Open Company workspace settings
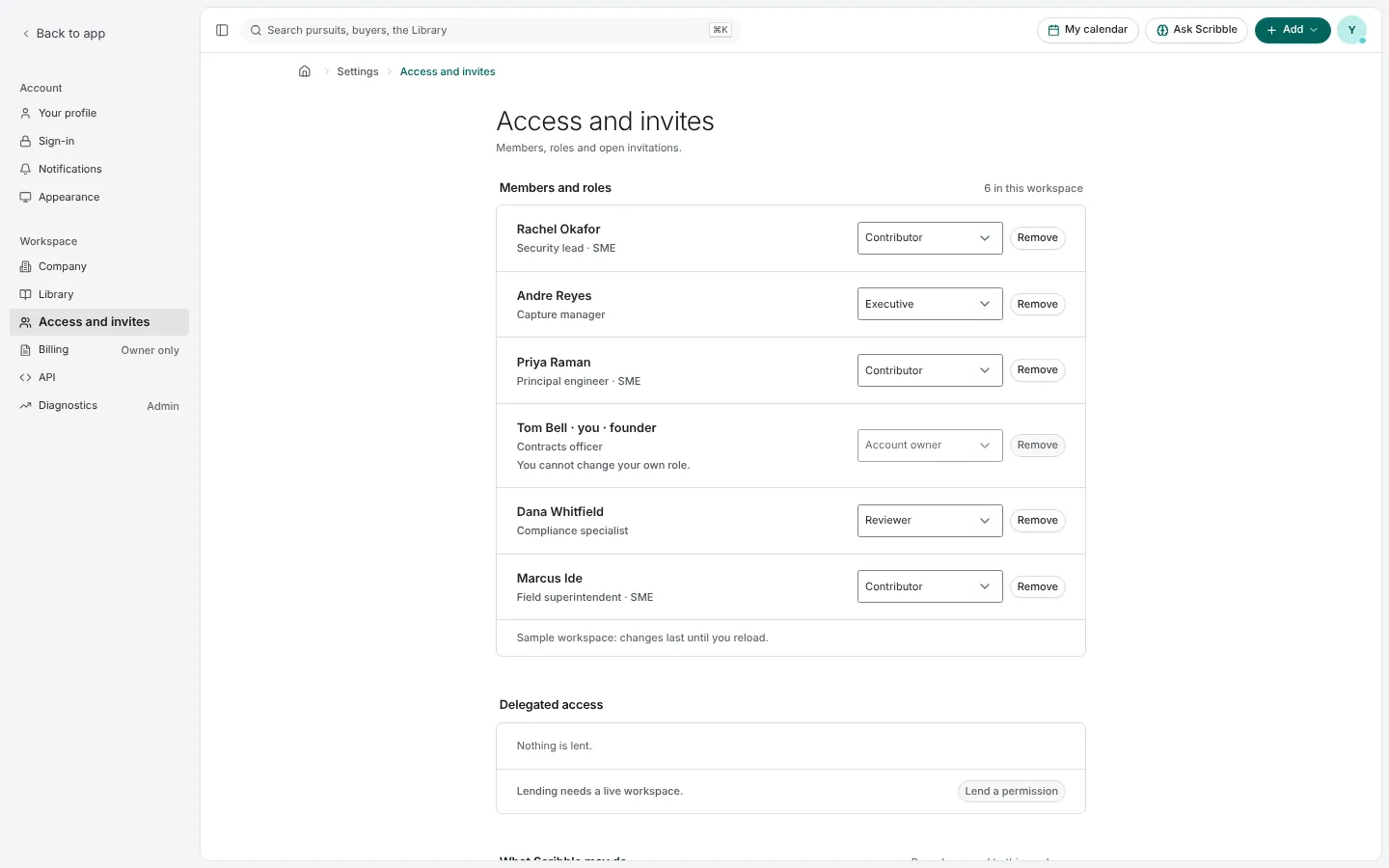 [x=99, y=266]
